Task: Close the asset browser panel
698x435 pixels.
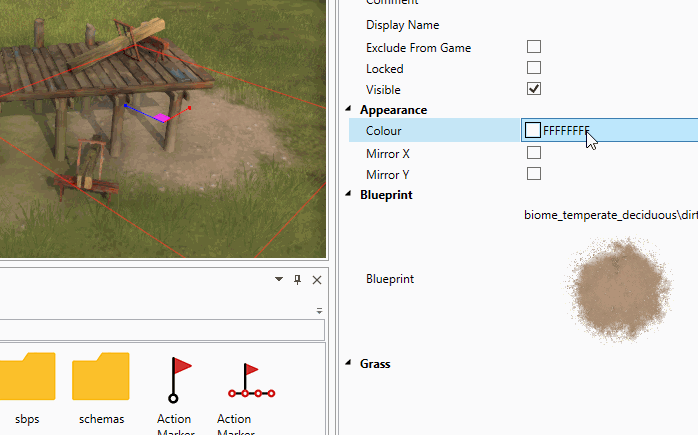Action: coord(317,280)
